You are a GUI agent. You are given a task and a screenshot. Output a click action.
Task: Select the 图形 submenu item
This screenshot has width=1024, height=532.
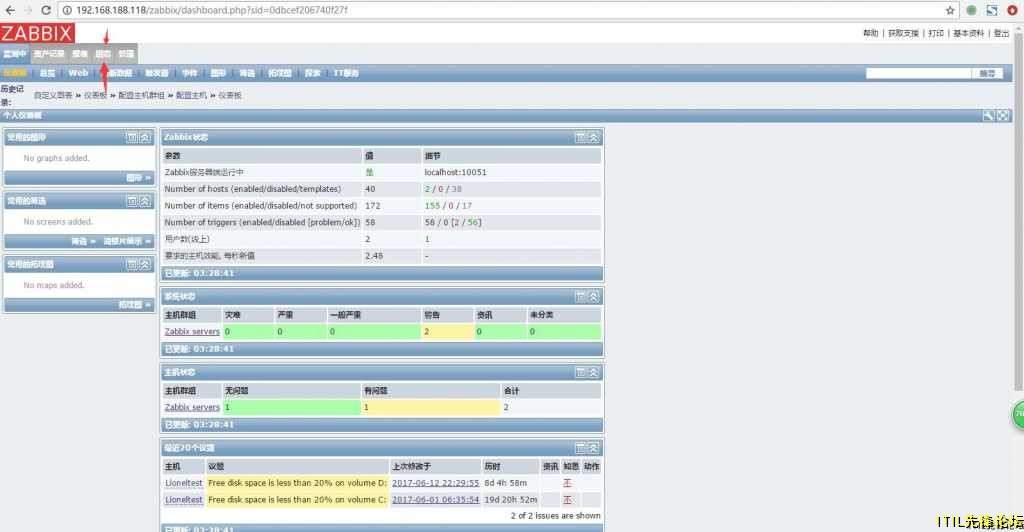[x=218, y=73]
